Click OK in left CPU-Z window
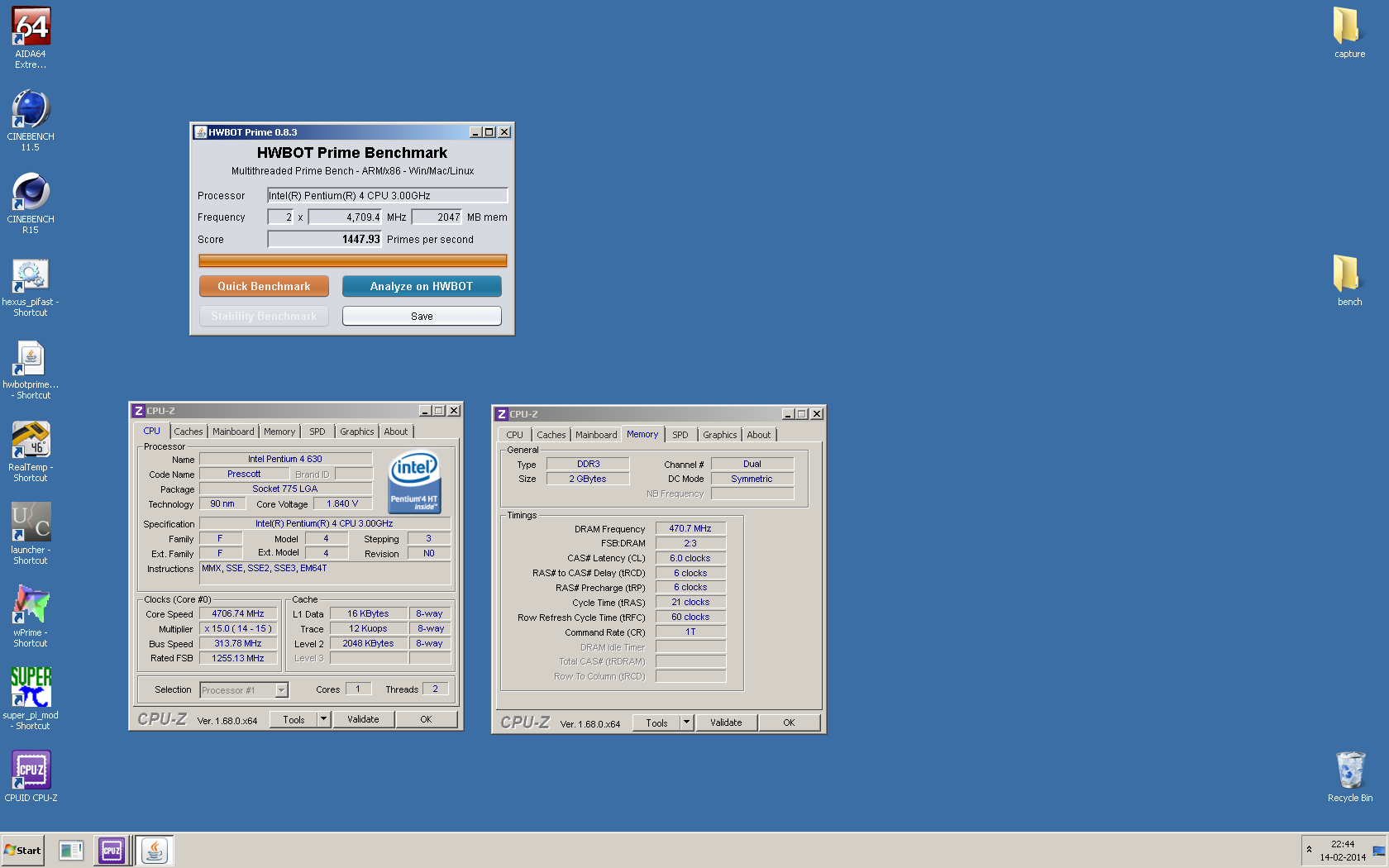Viewport: 1389px width, 868px height. point(426,719)
